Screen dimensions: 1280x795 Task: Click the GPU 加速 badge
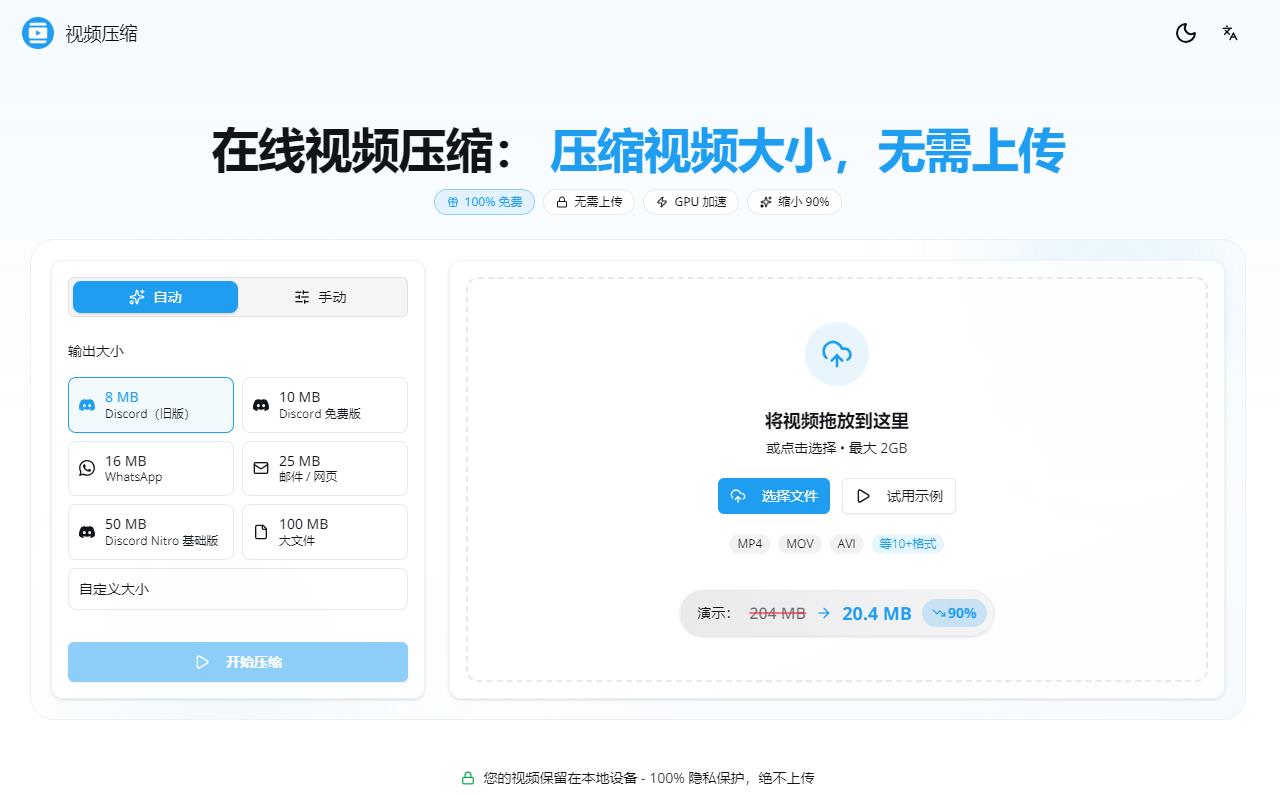click(690, 202)
